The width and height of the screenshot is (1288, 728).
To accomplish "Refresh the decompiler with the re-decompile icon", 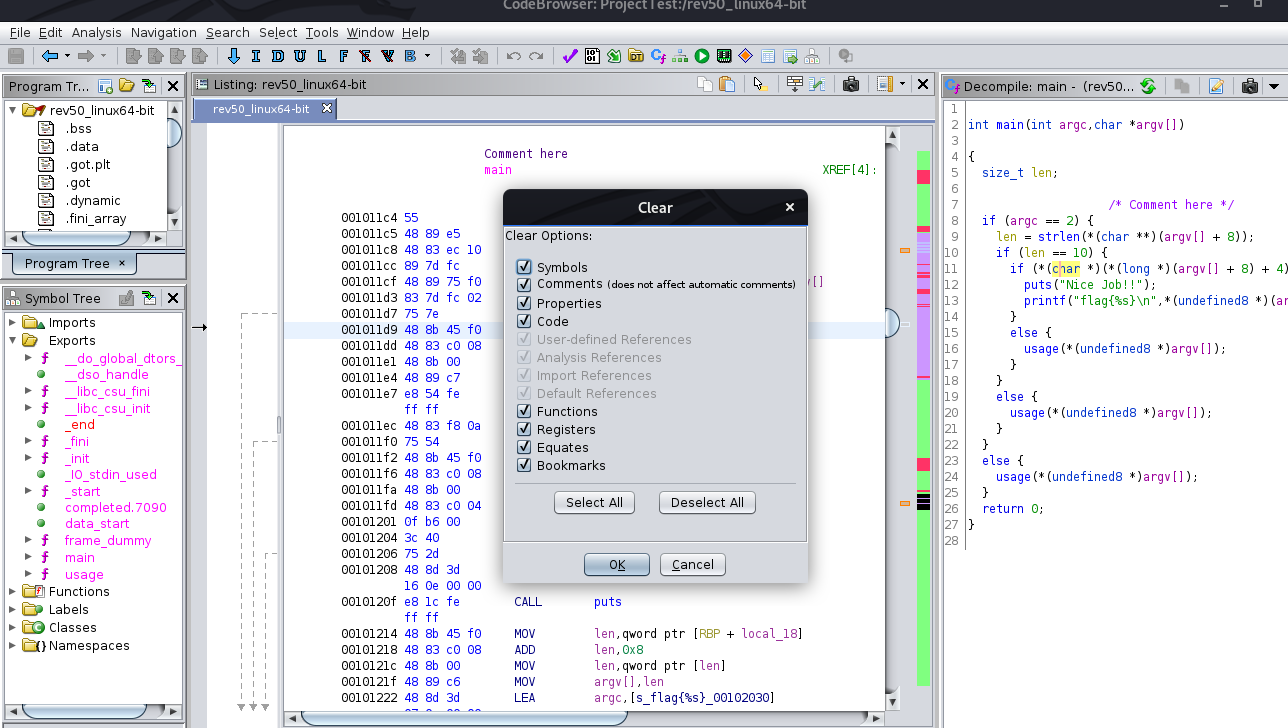I will pos(1147,86).
